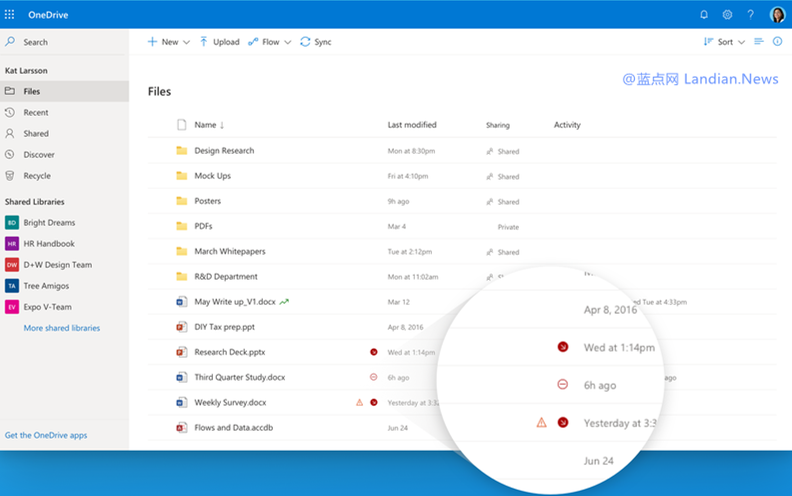The height and width of the screenshot is (496, 792).
Task: Select Recent in the left navigation
Action: 36,112
